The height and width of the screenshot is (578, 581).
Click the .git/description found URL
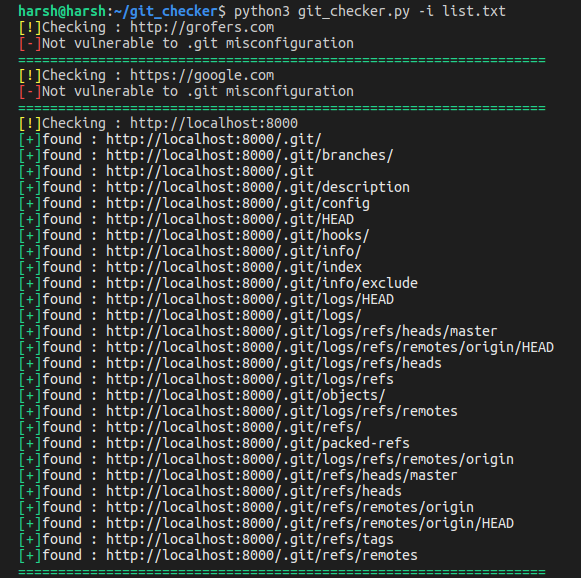pos(258,187)
